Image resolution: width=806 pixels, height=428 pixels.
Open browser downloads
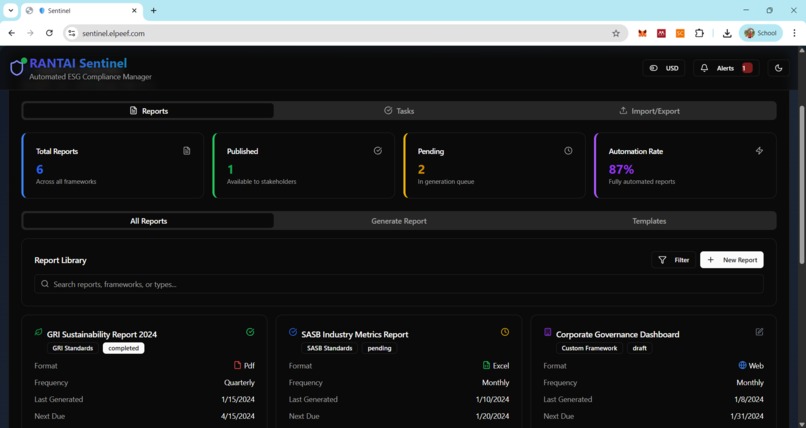(x=727, y=33)
